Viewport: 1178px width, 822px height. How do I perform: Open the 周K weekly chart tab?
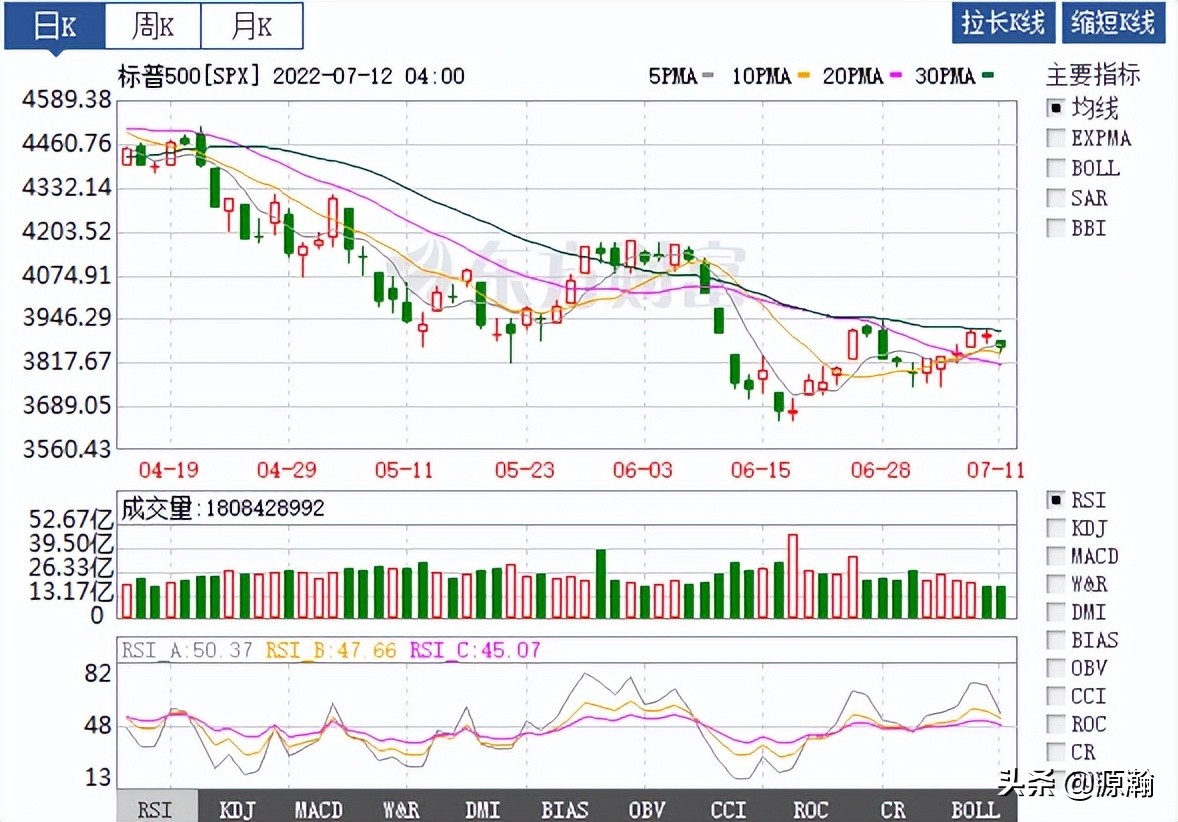pos(153,26)
